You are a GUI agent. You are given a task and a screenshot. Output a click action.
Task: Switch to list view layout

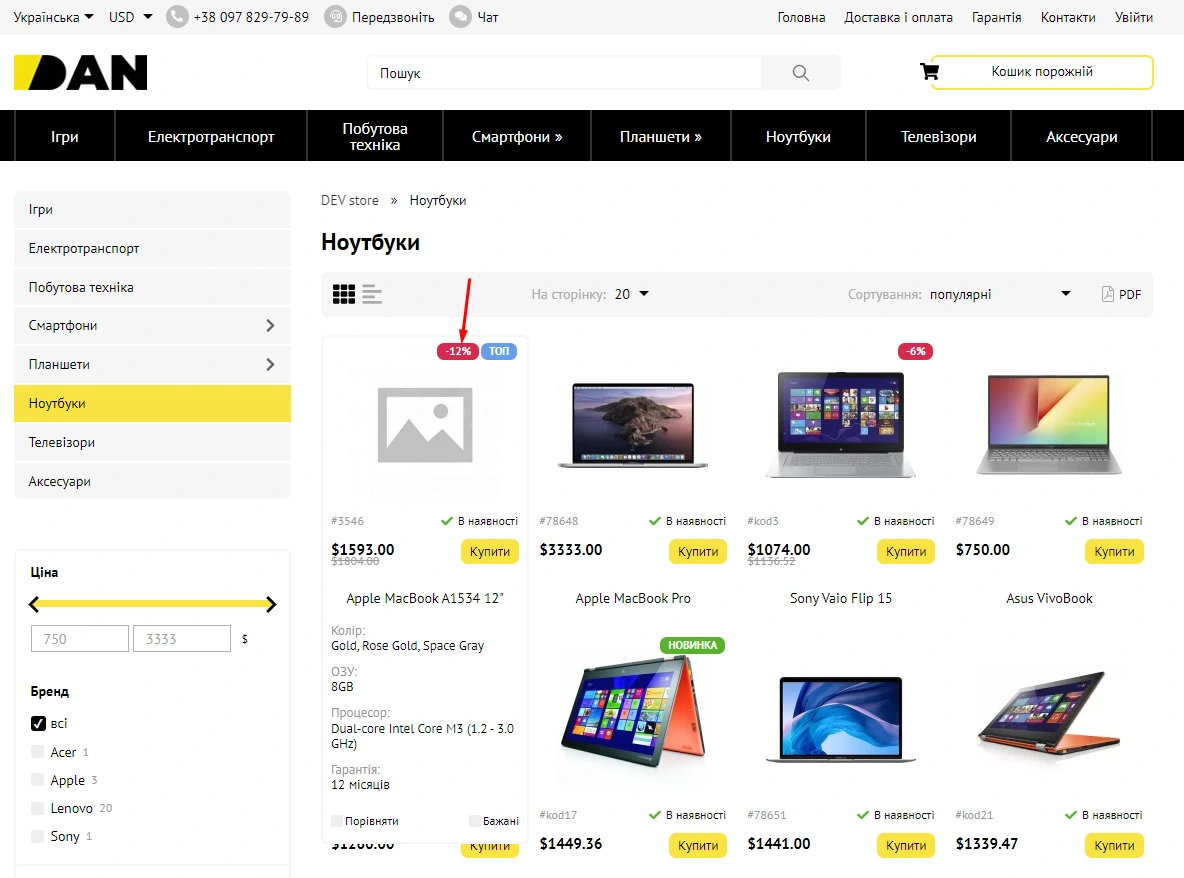(x=372, y=294)
